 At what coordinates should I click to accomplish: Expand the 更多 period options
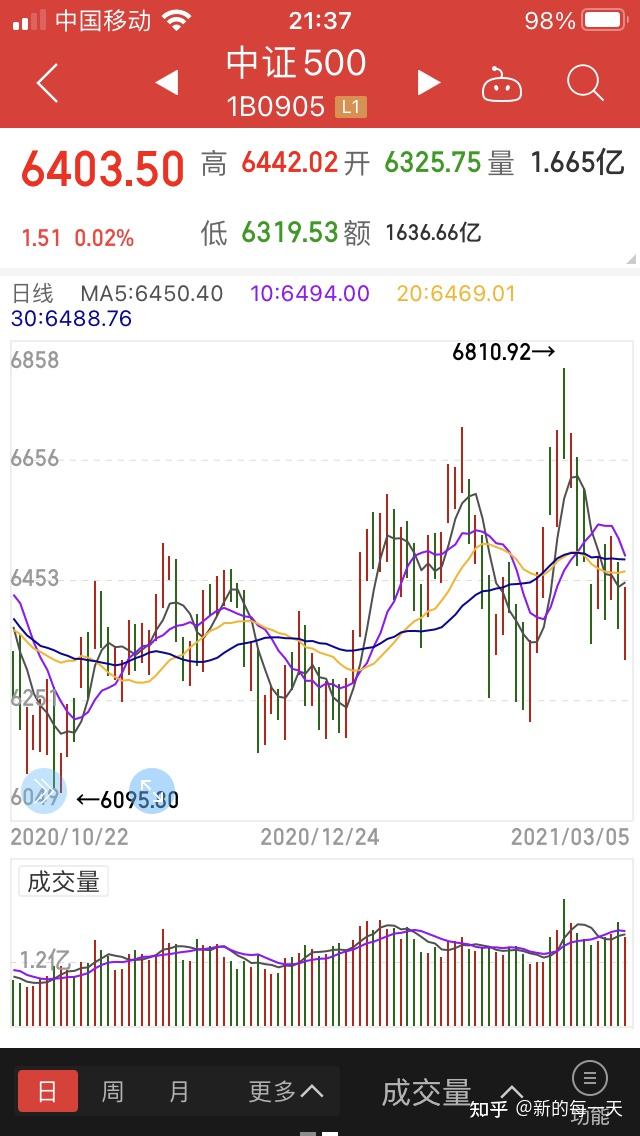pos(286,1091)
